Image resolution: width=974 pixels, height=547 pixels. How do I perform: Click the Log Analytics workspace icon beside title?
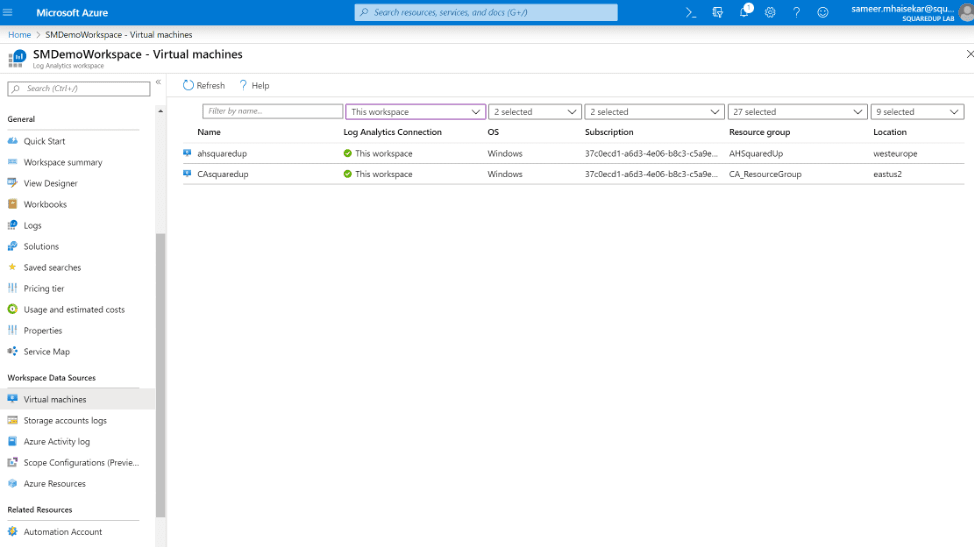coord(17,59)
